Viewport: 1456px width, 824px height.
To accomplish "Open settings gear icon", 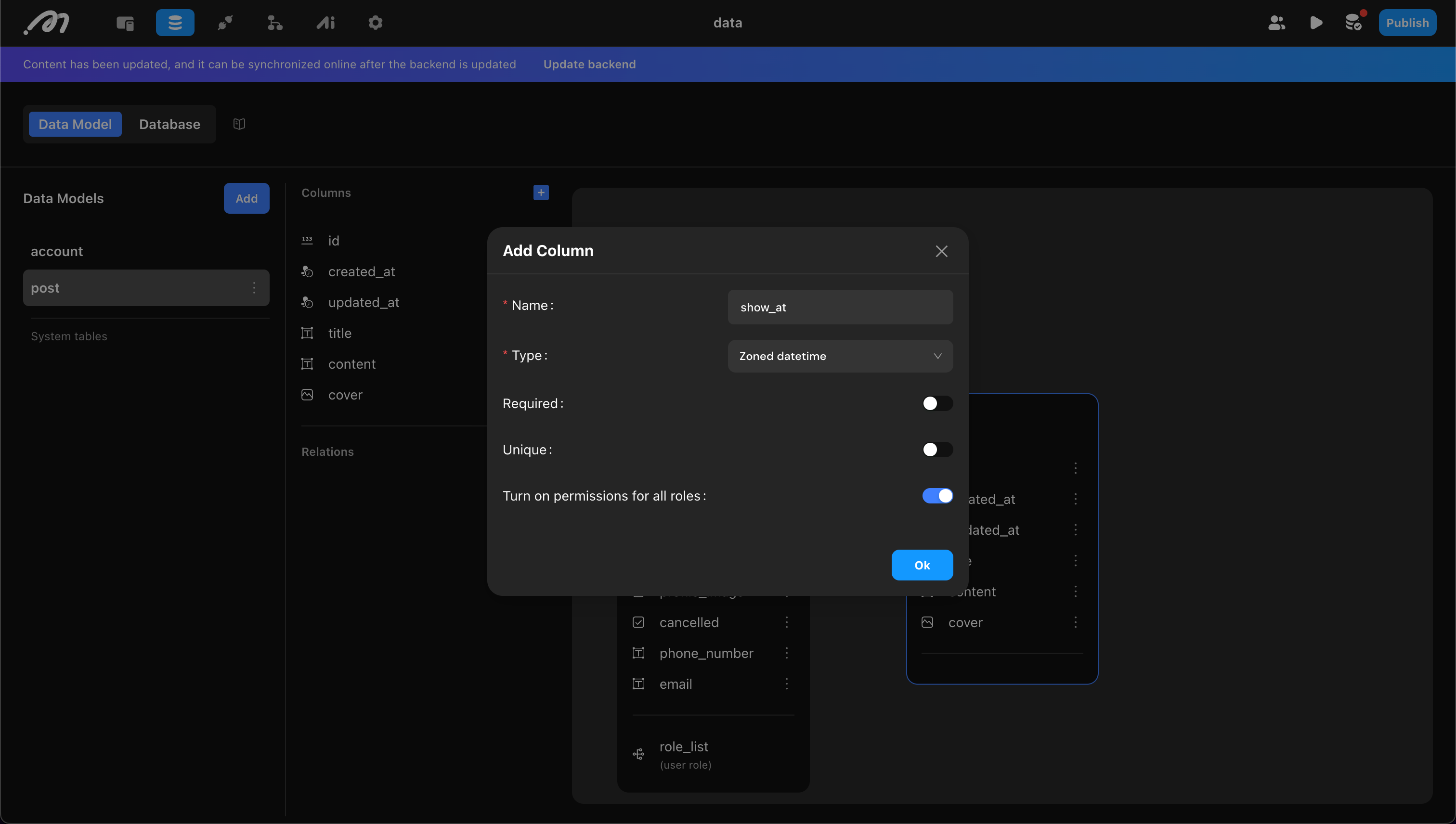I will 376,23.
